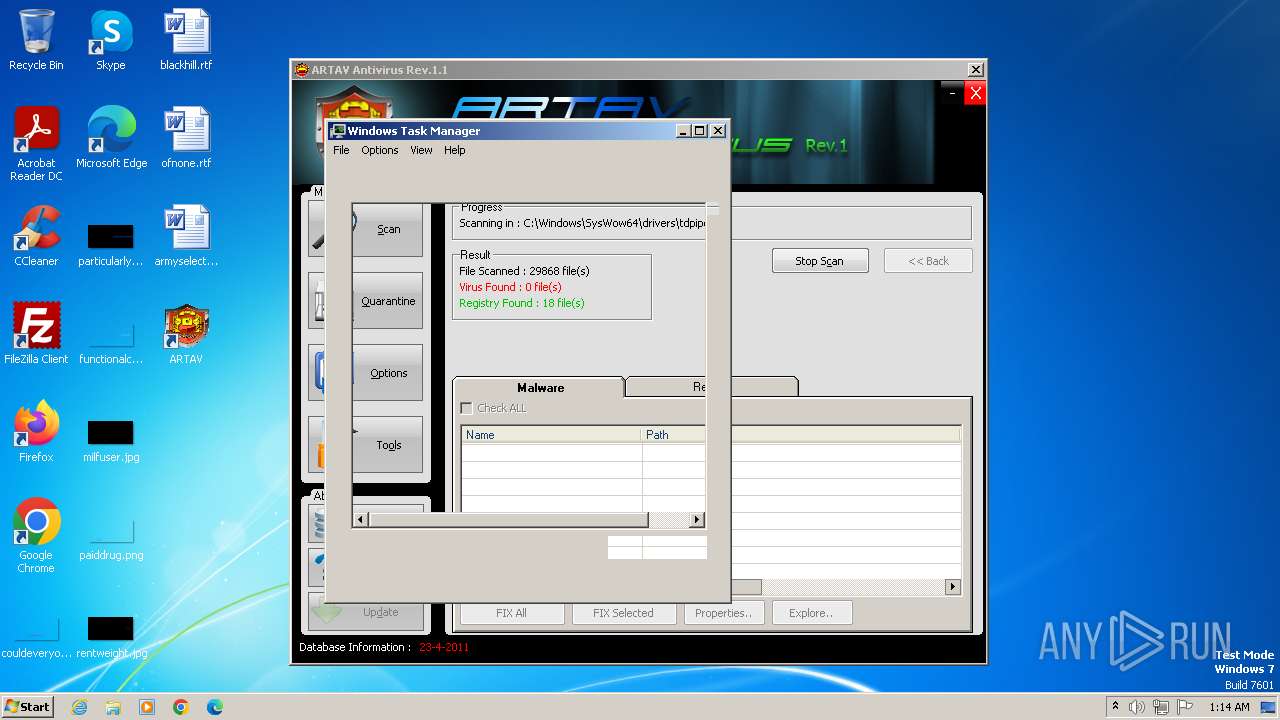Image resolution: width=1280 pixels, height=720 pixels.
Task: Open Chrome from taskbar
Action: point(181,707)
